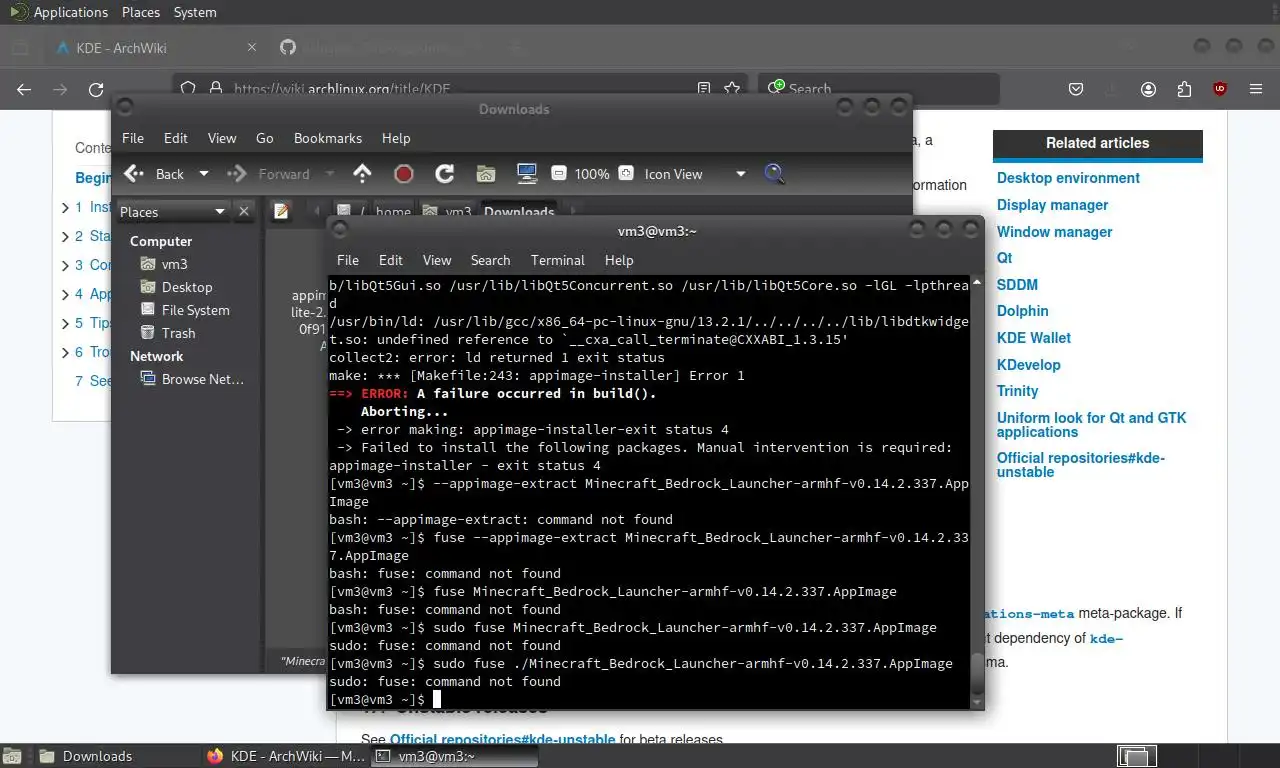Open Desktop environment related article link
Viewport: 1280px width, 768px height.
coord(1068,178)
